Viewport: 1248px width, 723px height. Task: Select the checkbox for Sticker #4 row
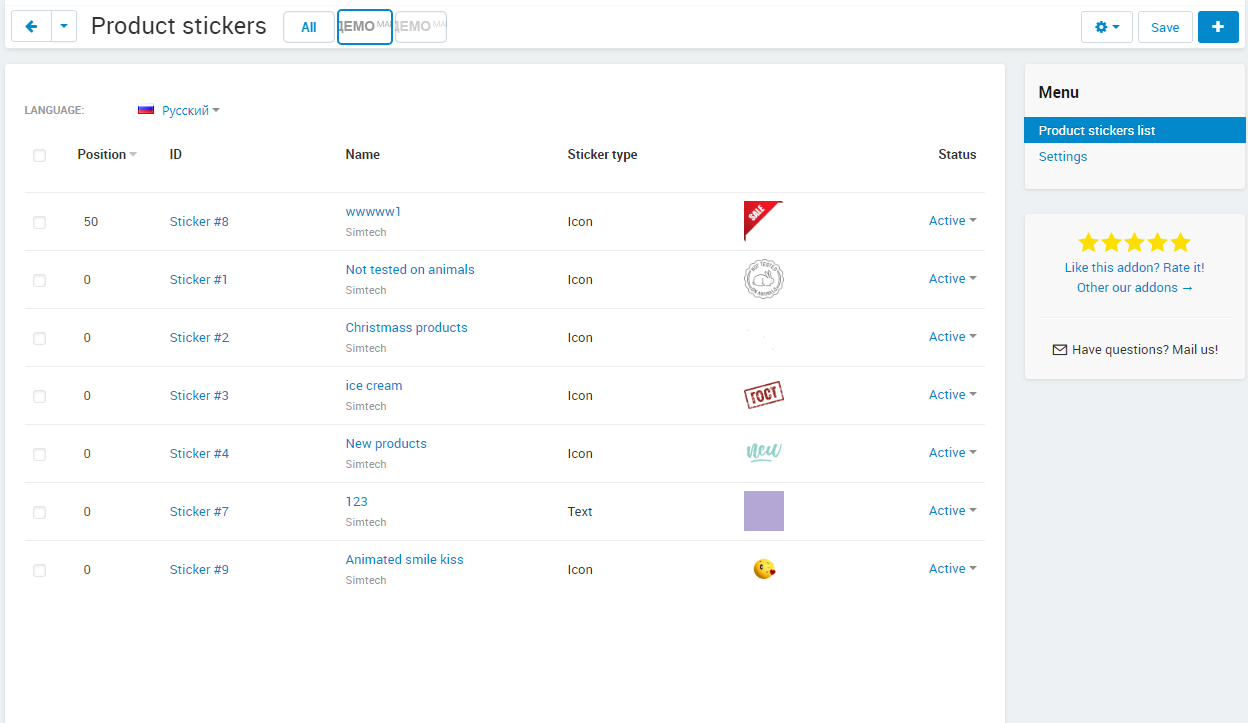pos(39,454)
